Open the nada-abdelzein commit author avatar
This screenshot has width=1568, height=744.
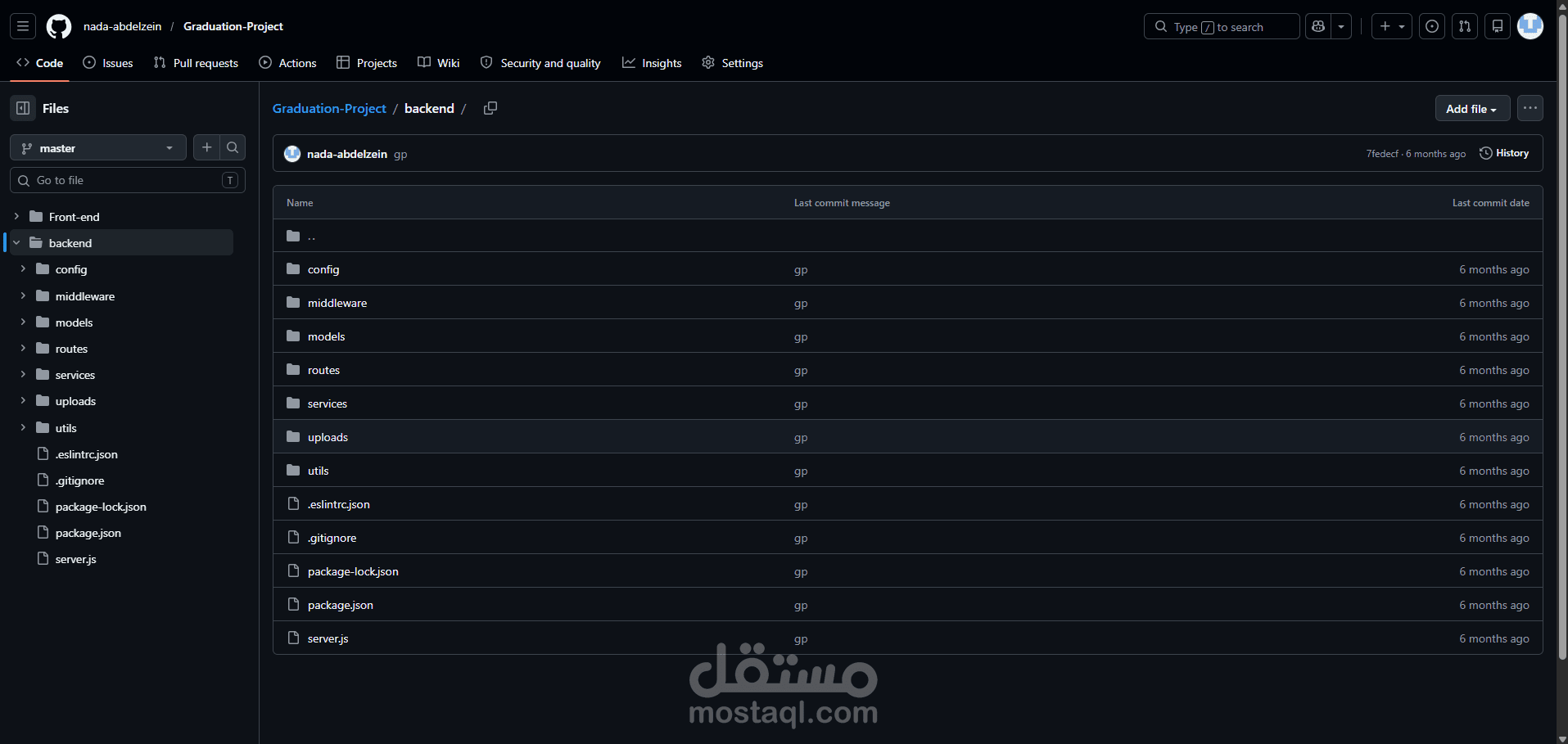click(x=292, y=154)
